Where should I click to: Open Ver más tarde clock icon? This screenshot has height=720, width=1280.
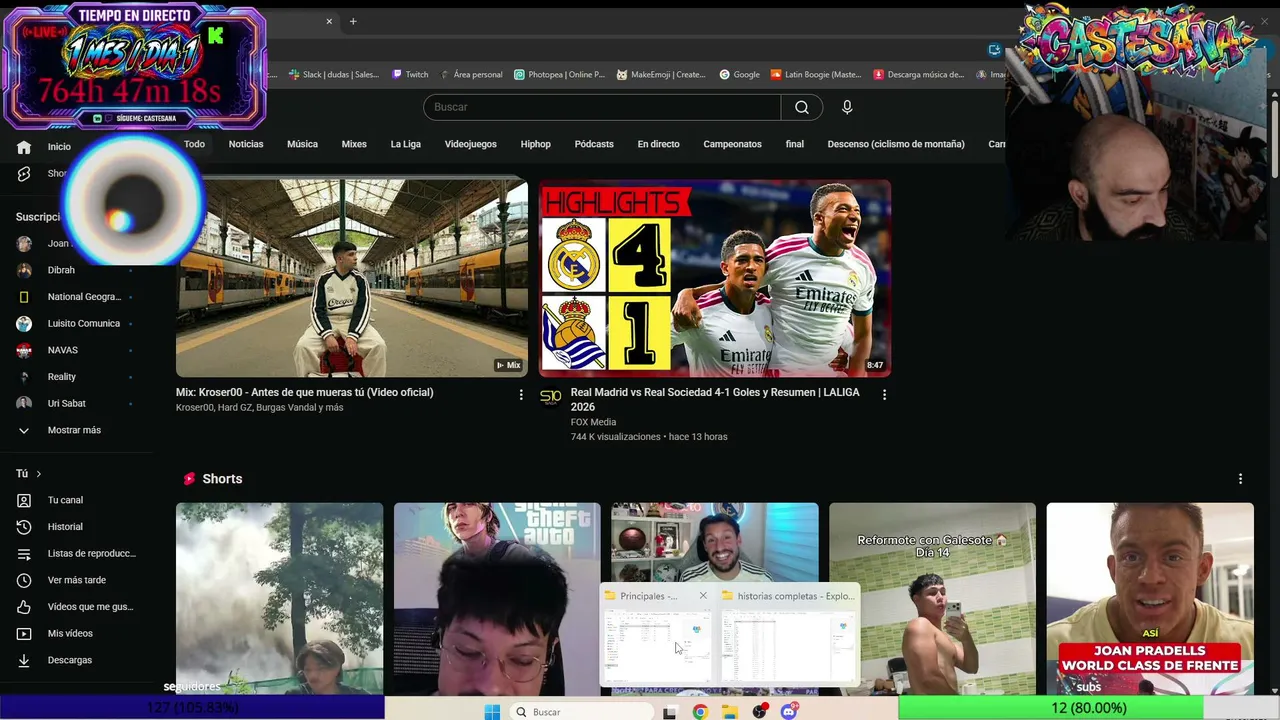point(24,580)
